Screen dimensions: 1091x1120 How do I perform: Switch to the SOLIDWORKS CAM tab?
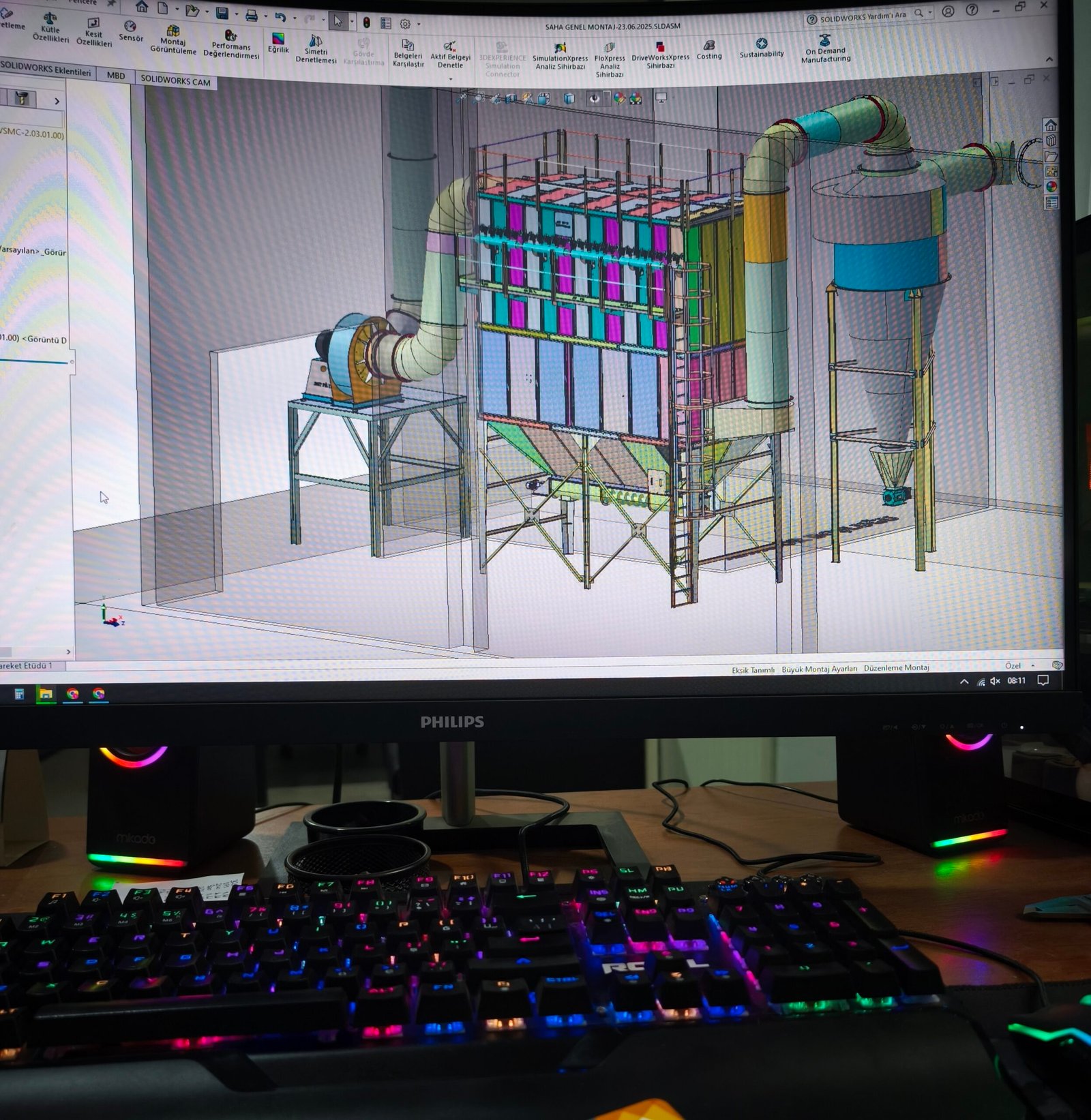tap(175, 81)
